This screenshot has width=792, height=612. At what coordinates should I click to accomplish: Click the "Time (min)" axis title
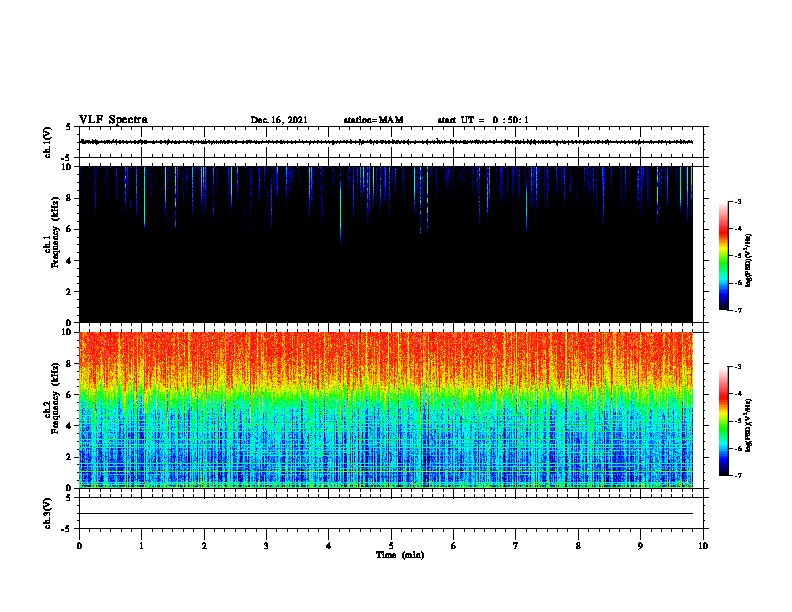400,555
